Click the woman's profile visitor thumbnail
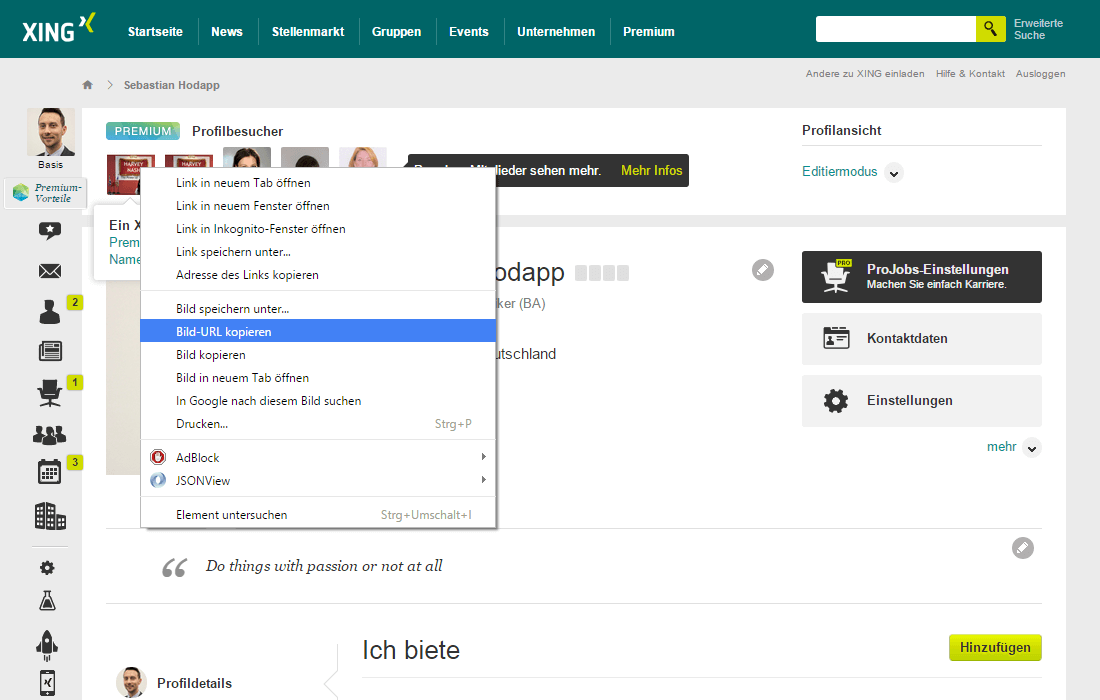The width and height of the screenshot is (1100, 700). [x=247, y=158]
